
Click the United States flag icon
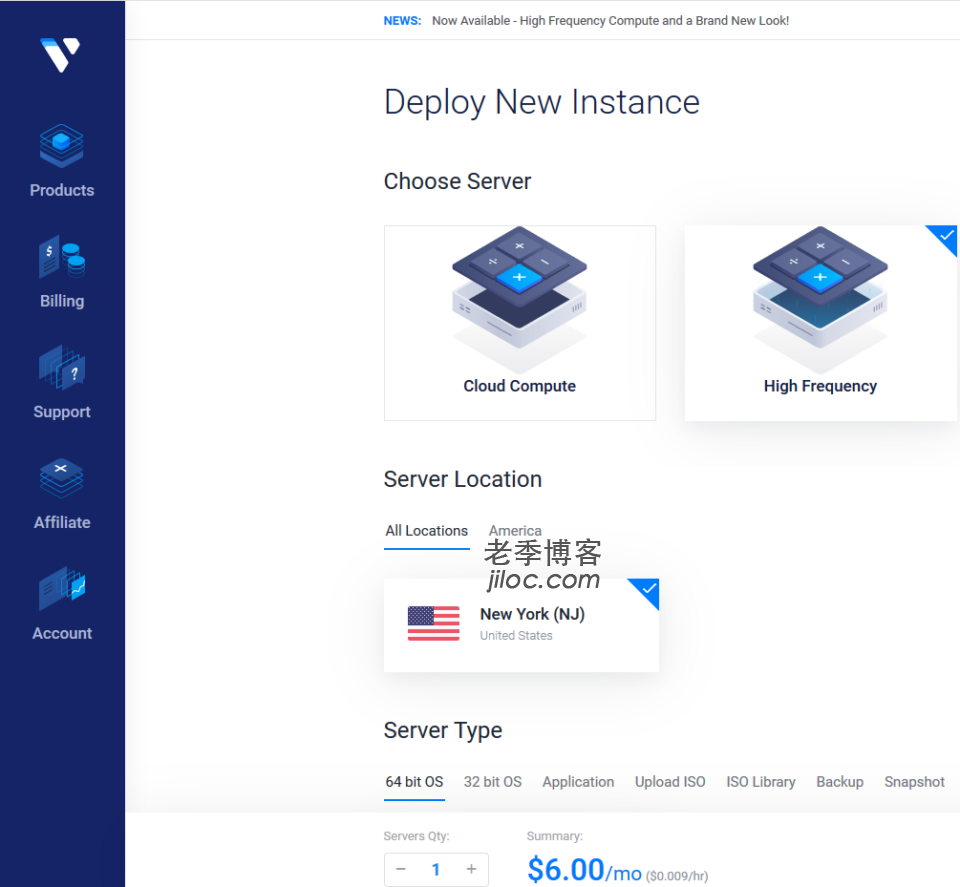pyautogui.click(x=433, y=624)
